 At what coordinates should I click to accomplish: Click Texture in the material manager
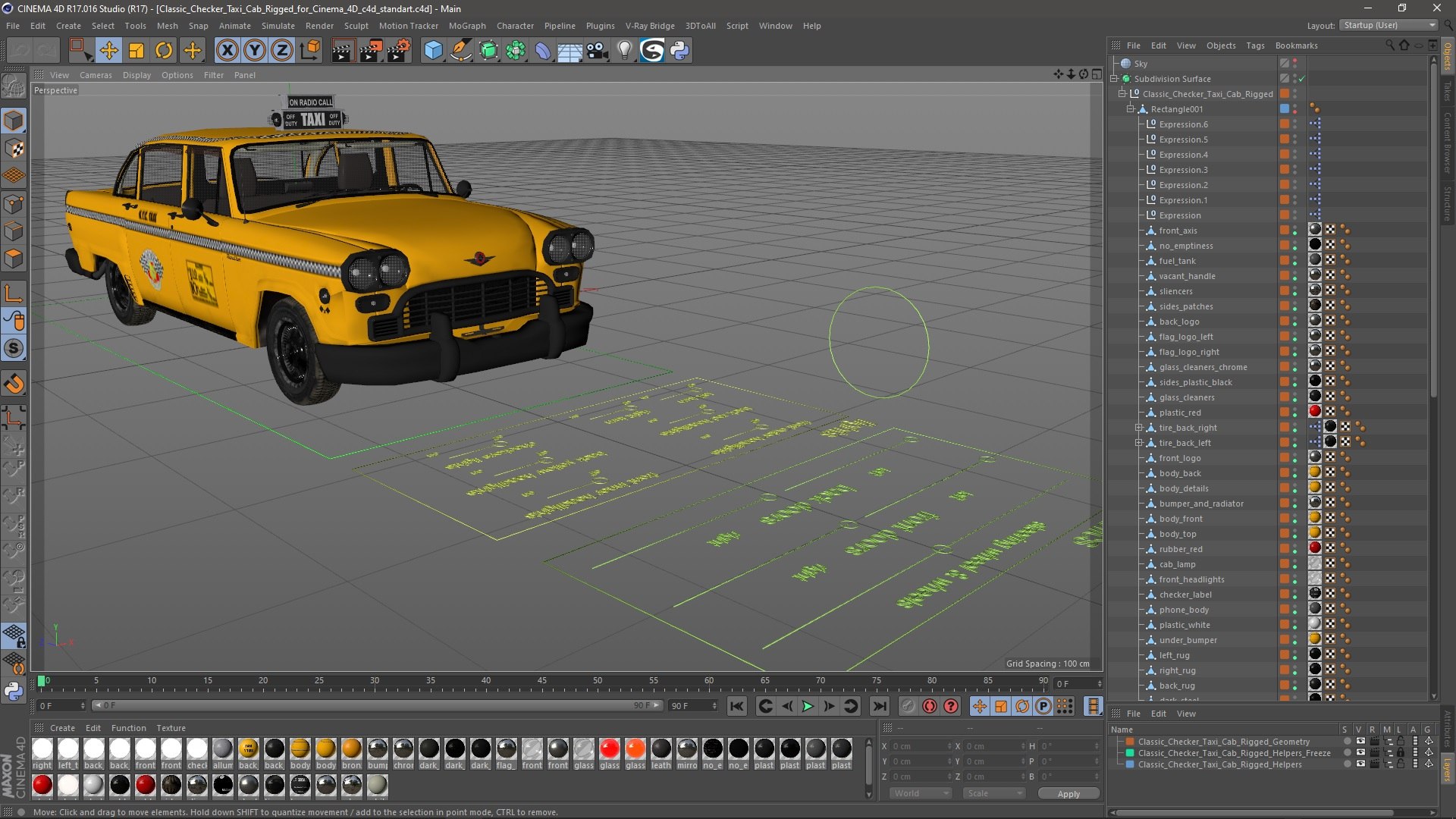pos(171,728)
